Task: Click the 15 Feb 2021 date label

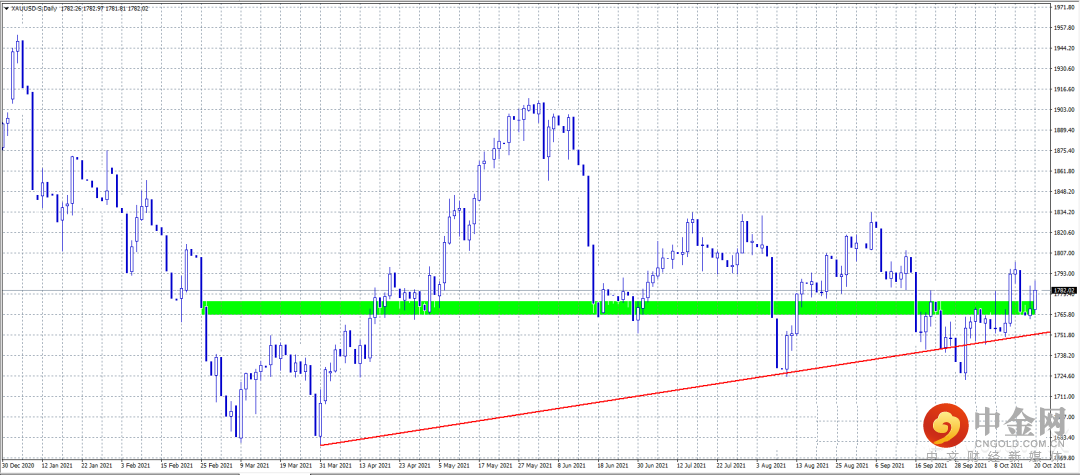Action: pos(177,466)
